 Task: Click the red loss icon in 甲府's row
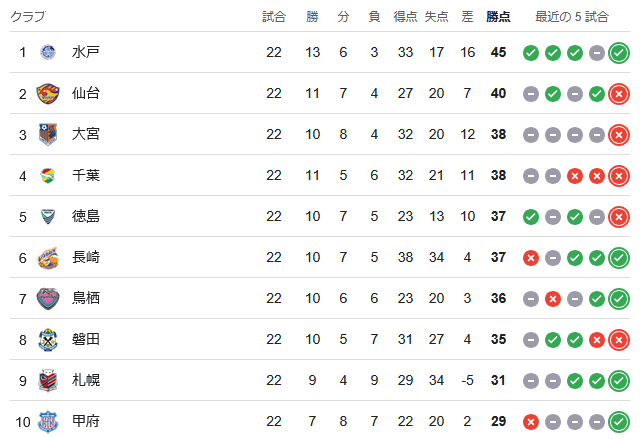[531, 421]
